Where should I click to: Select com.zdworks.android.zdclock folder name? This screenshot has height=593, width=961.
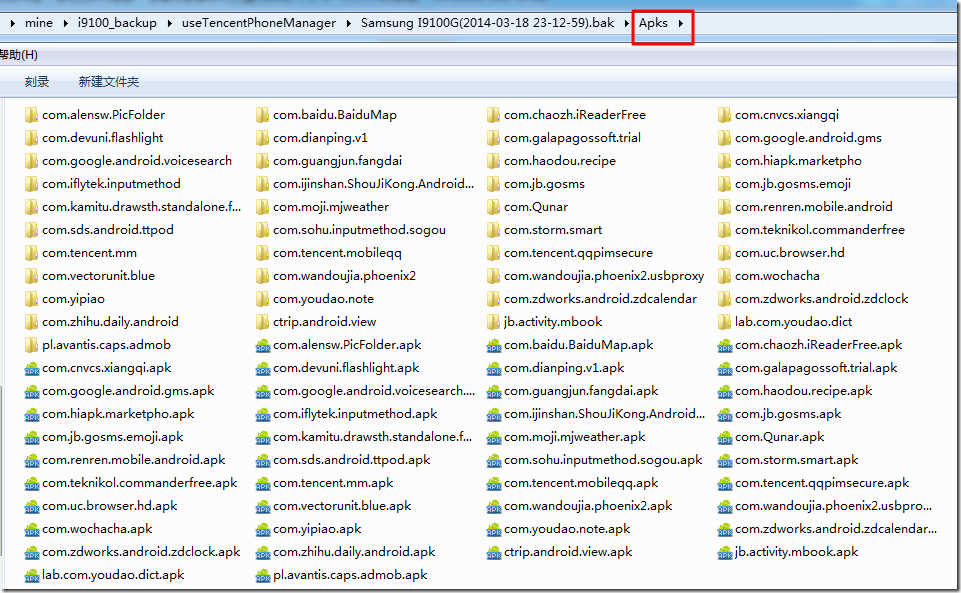822,299
